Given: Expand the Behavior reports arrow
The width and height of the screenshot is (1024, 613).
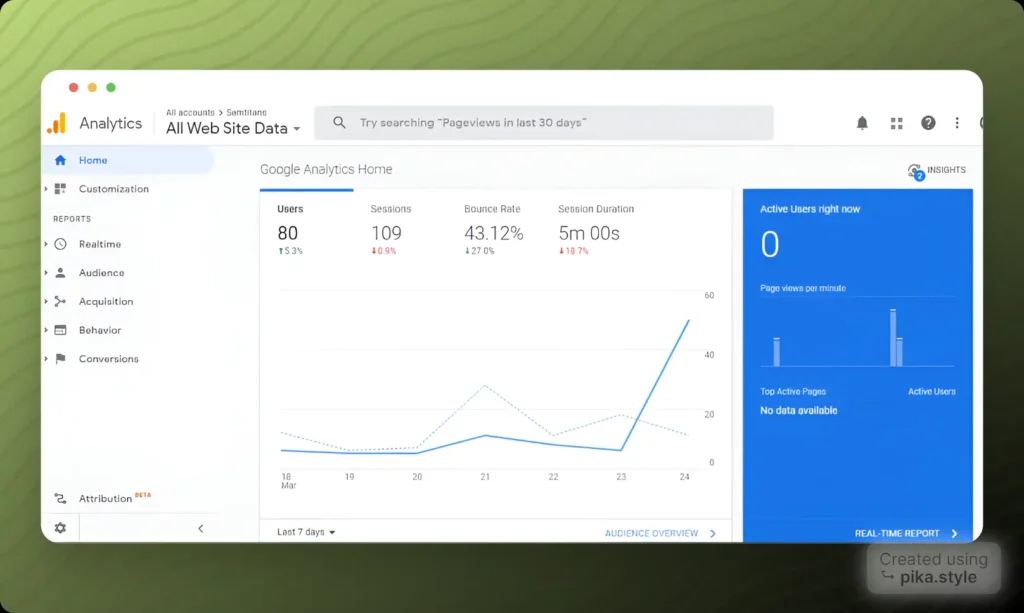Looking at the screenshot, I should 46,330.
